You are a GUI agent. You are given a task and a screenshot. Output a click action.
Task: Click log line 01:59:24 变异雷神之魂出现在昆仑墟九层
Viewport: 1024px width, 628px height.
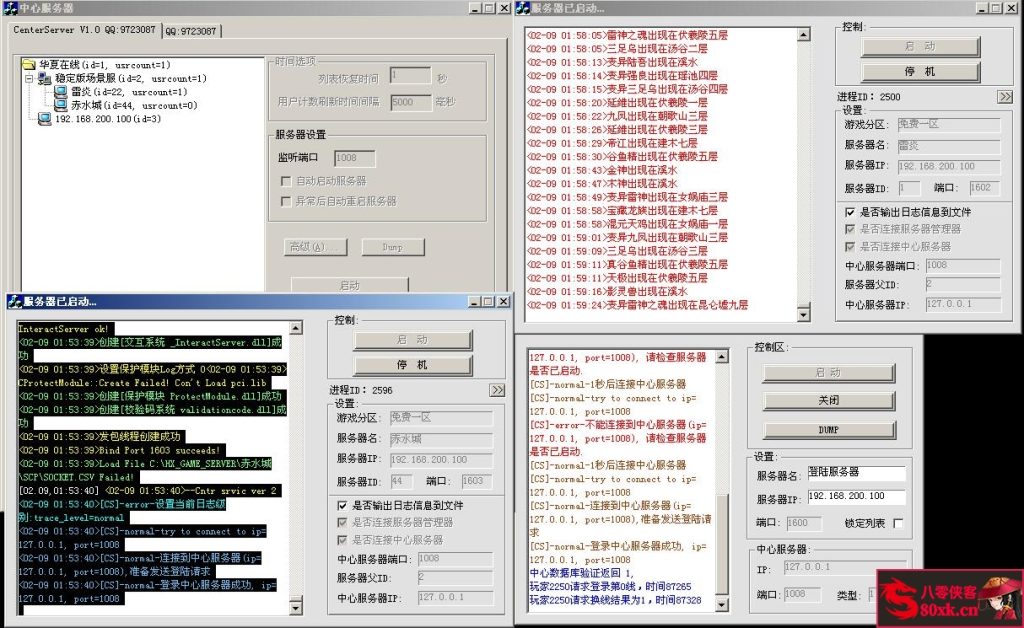[x=637, y=305]
